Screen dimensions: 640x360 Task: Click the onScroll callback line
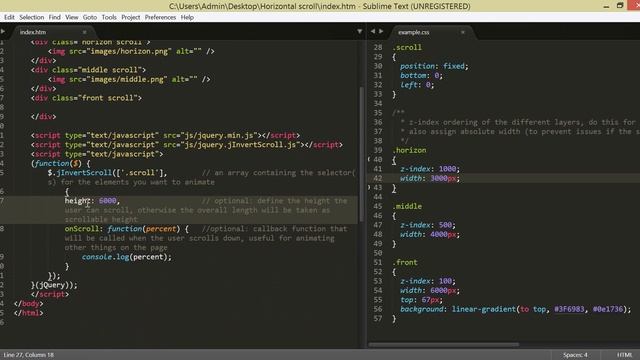(127, 229)
